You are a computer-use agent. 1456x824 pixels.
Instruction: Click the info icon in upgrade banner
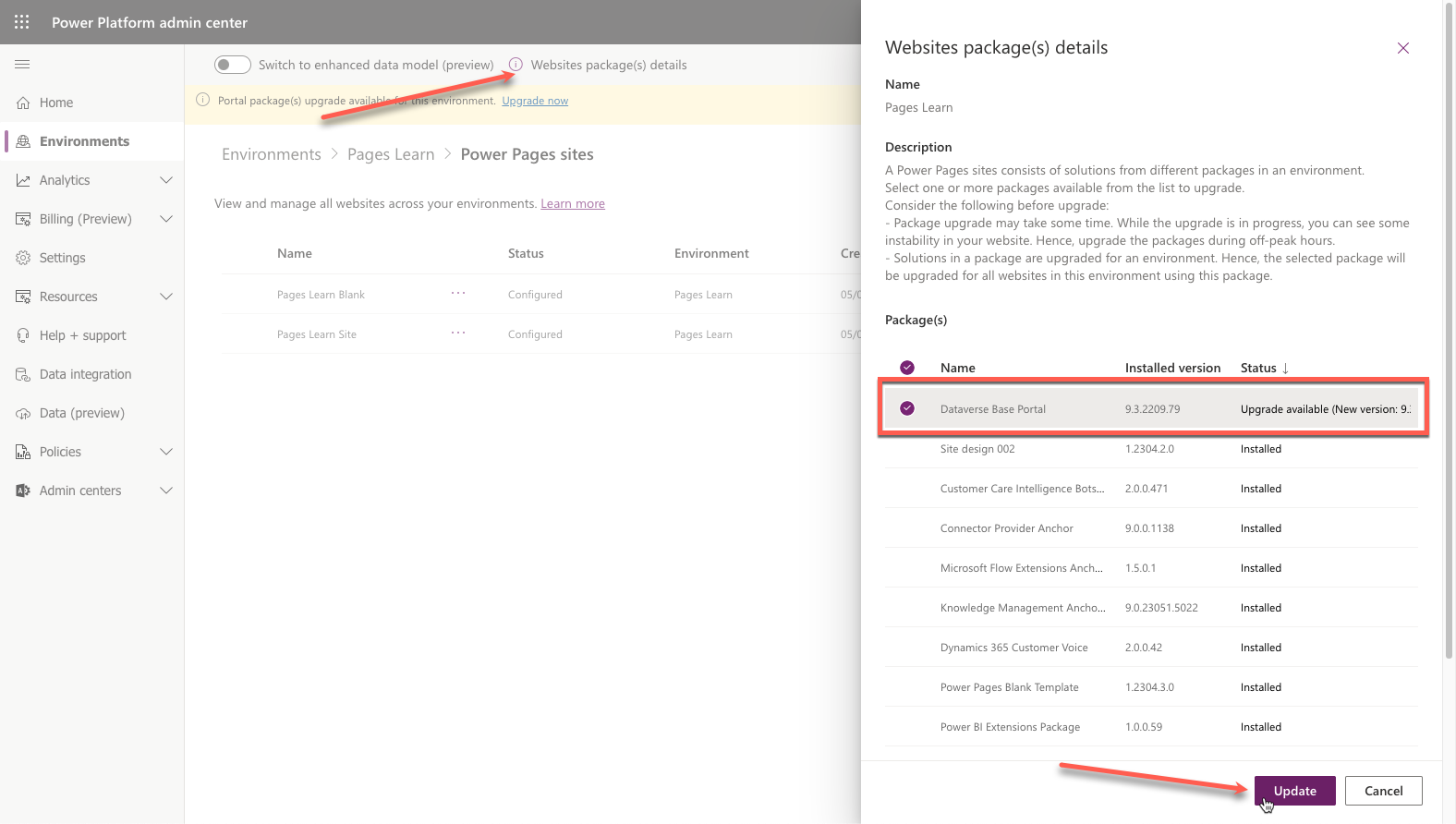(203, 100)
